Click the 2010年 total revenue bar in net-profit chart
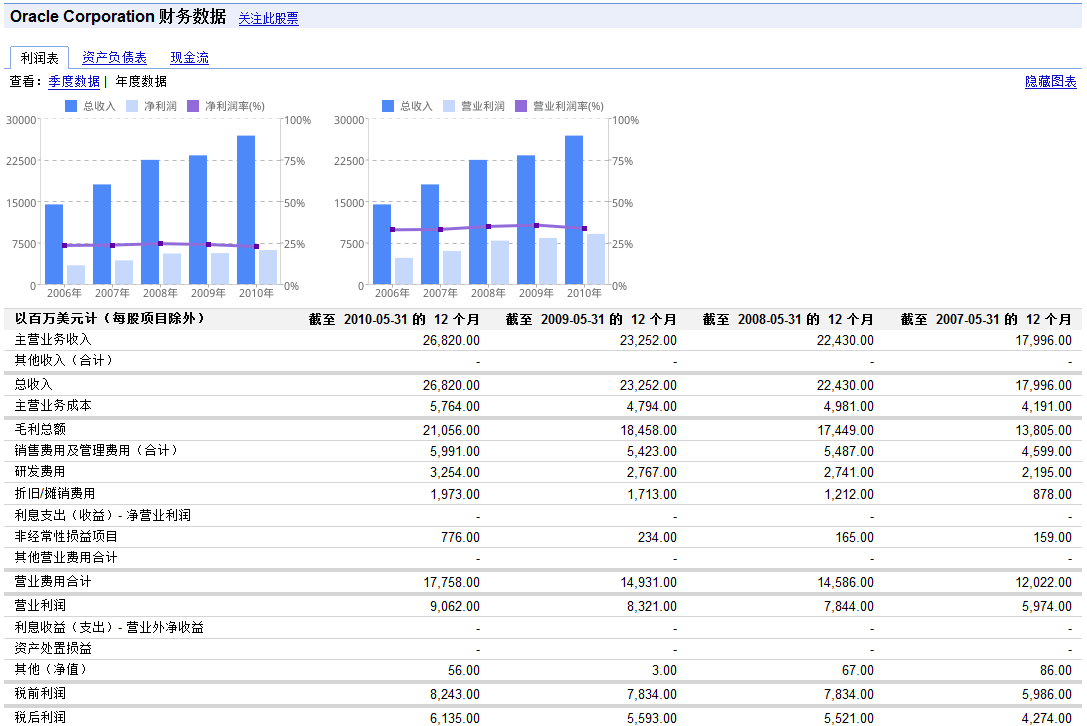Image resolution: width=1087 pixels, height=726 pixels. coord(246,210)
